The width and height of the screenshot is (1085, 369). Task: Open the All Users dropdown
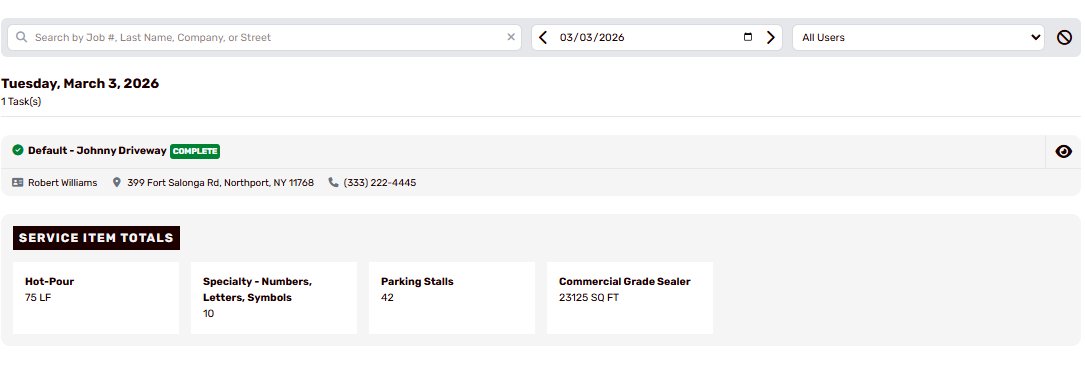coord(918,37)
